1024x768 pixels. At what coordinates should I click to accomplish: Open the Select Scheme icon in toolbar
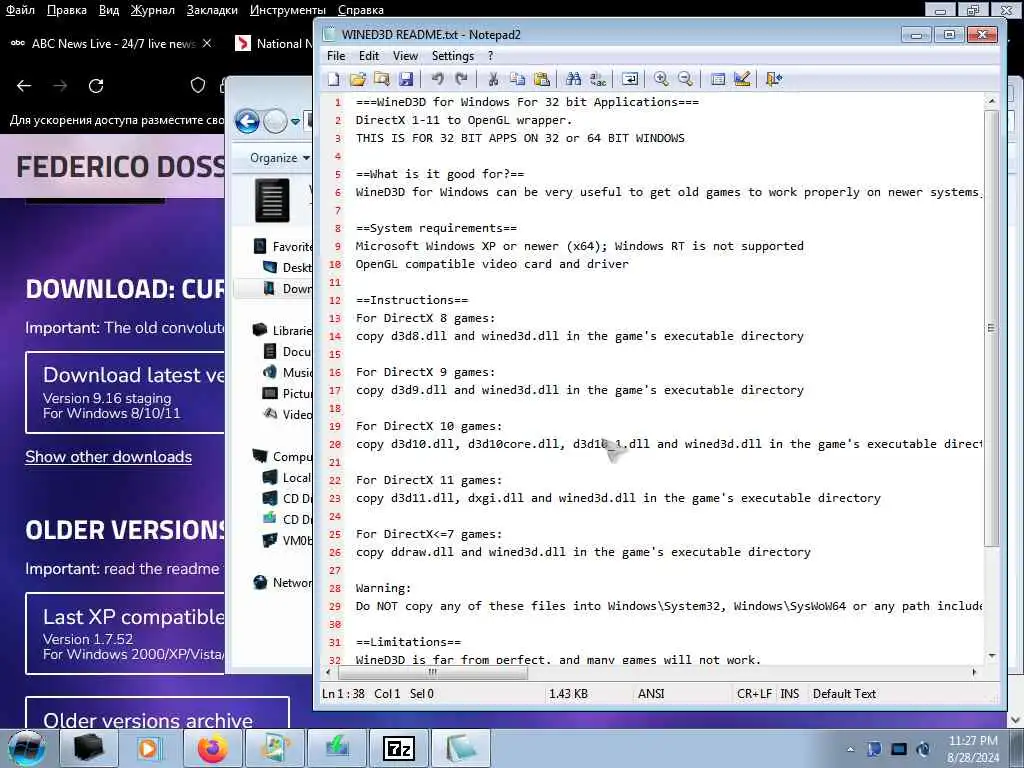pyautogui.click(x=718, y=79)
